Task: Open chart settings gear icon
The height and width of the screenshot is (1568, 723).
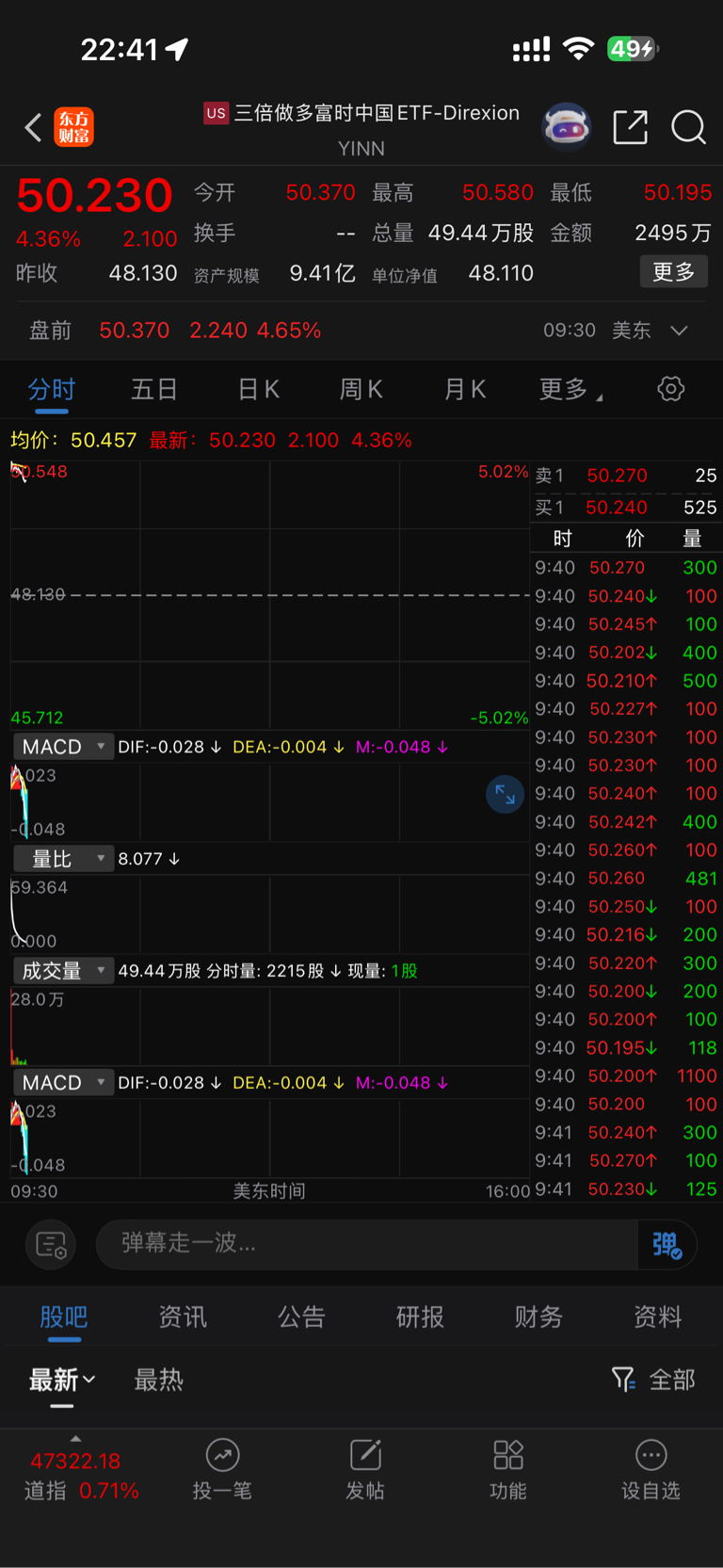Action: pyautogui.click(x=670, y=388)
